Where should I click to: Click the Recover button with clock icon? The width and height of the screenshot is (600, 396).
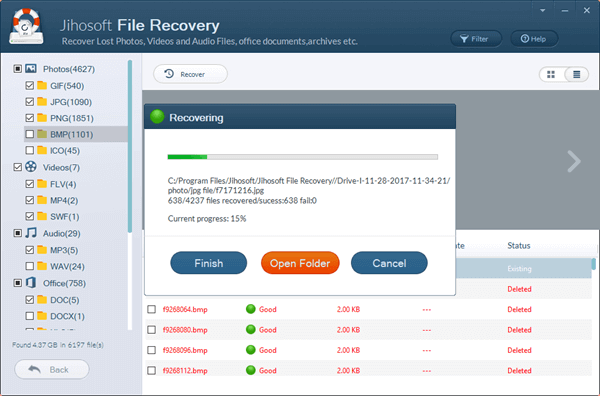click(x=190, y=74)
